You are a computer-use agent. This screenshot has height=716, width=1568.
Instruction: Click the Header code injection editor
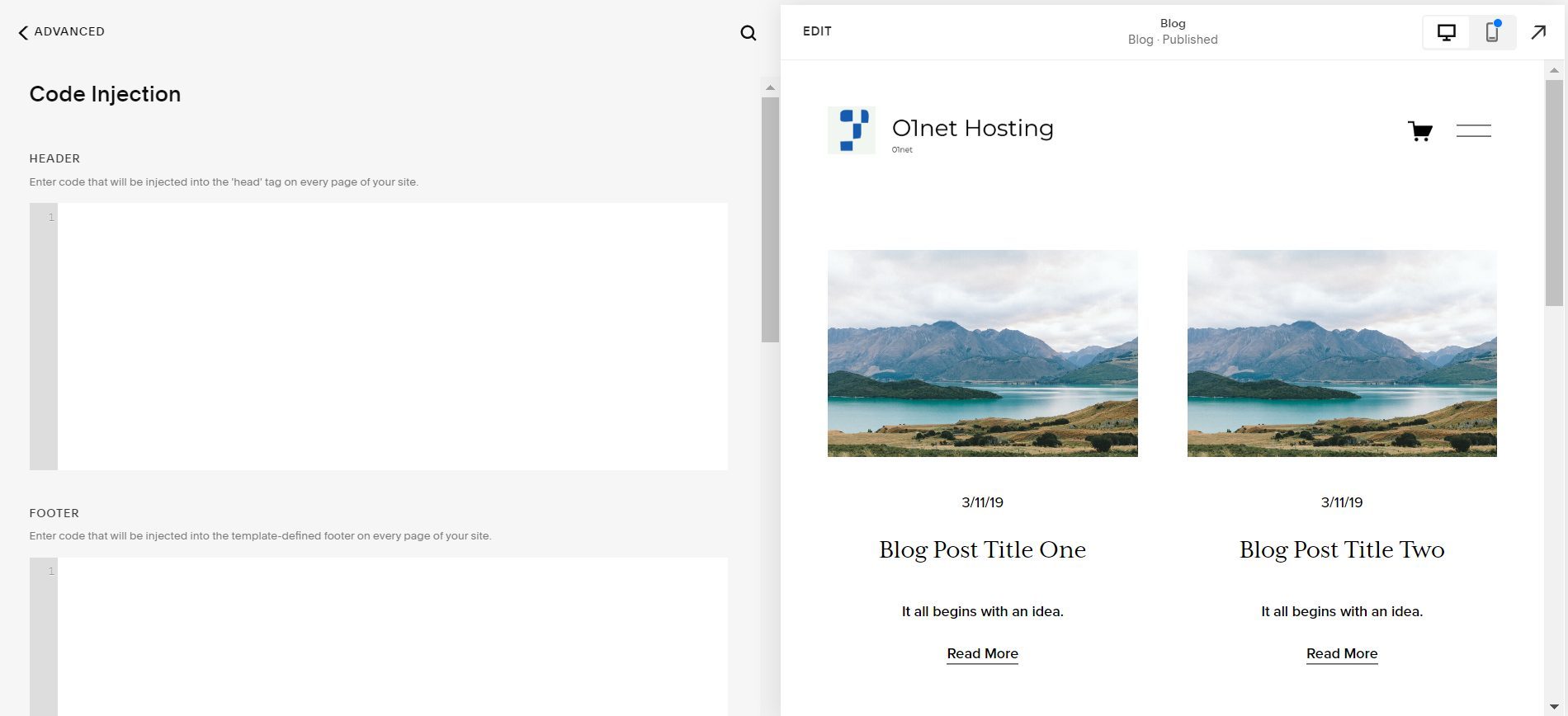pos(379,337)
